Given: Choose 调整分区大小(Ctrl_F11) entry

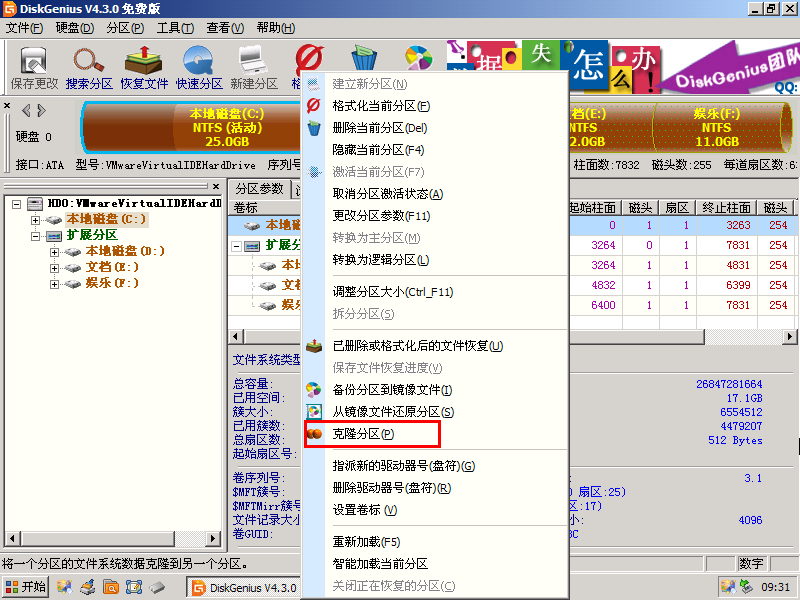Looking at the screenshot, I should [x=436, y=292].
